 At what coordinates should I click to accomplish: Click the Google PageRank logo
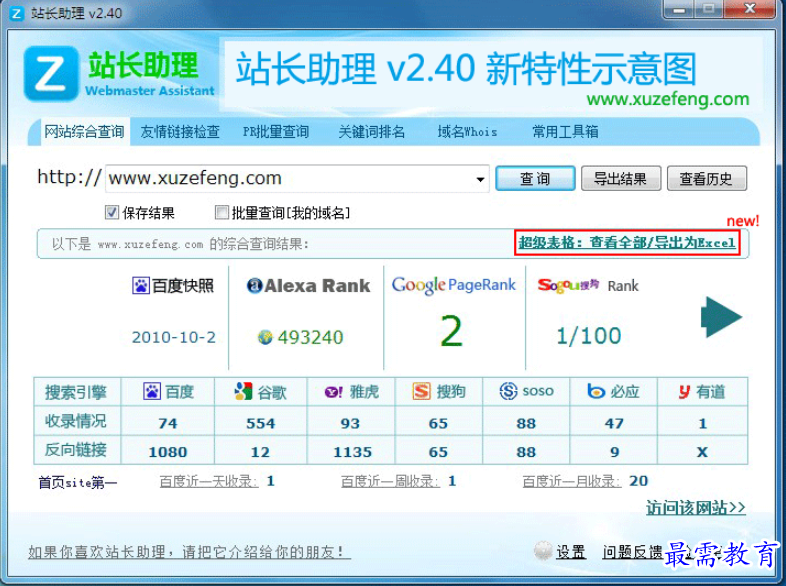point(454,285)
